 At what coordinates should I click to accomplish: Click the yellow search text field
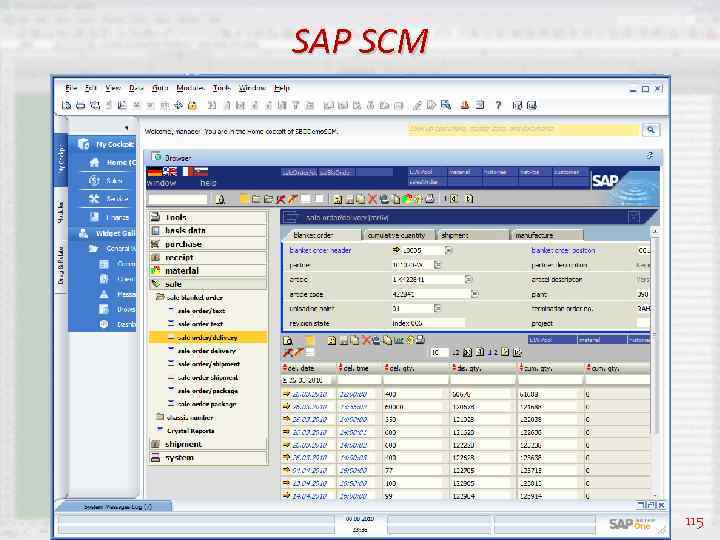(x=523, y=129)
